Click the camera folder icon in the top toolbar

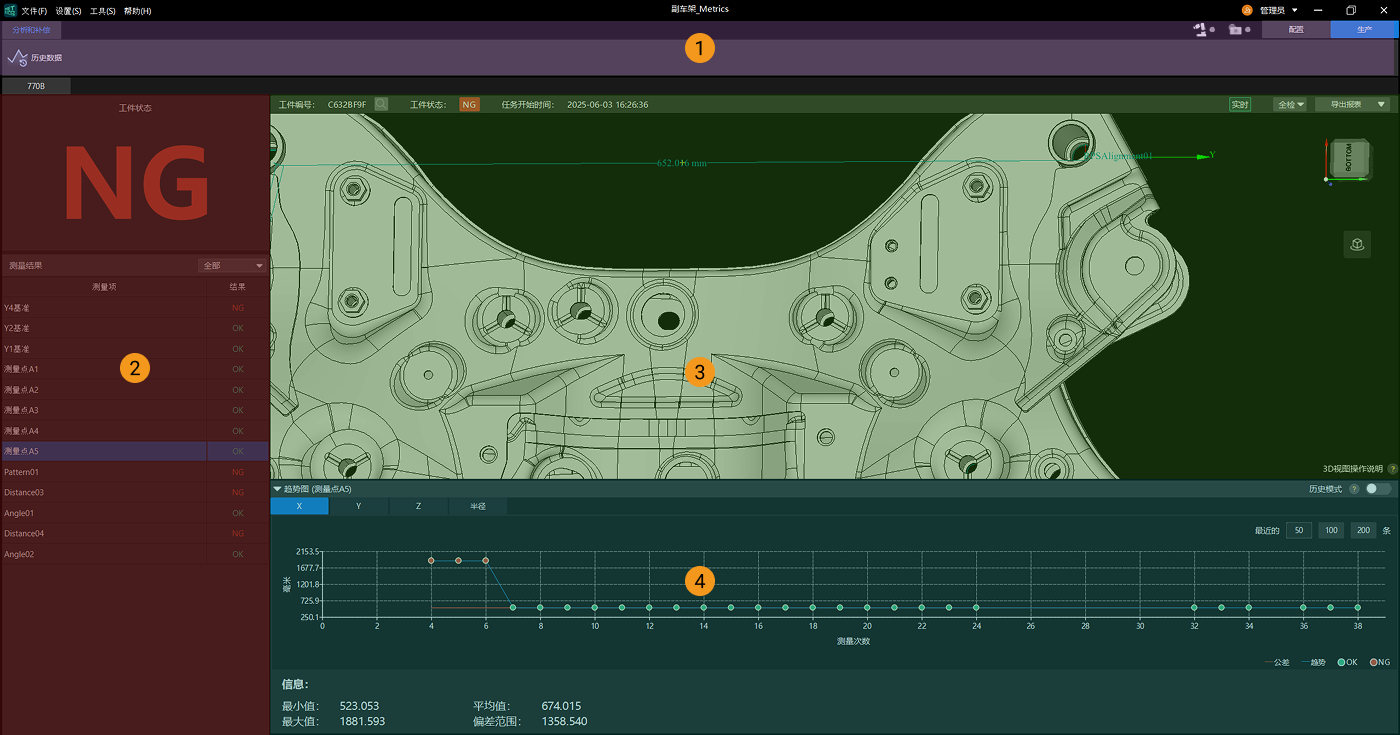[x=1238, y=29]
